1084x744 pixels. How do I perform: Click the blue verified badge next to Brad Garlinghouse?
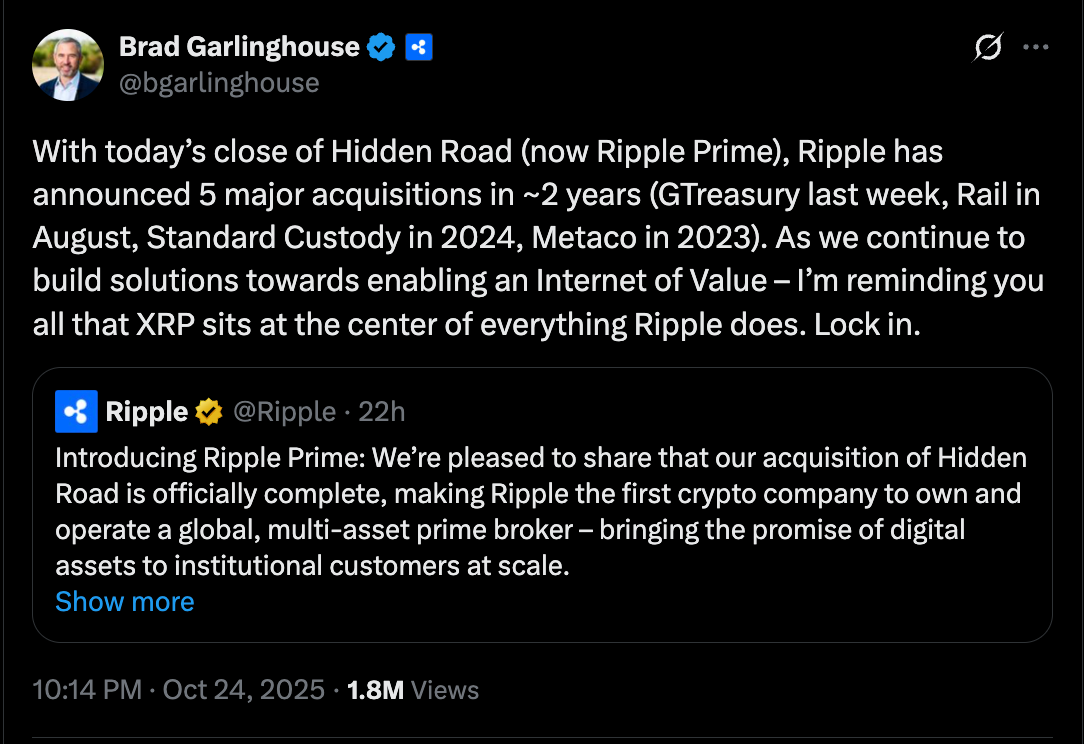coord(381,46)
